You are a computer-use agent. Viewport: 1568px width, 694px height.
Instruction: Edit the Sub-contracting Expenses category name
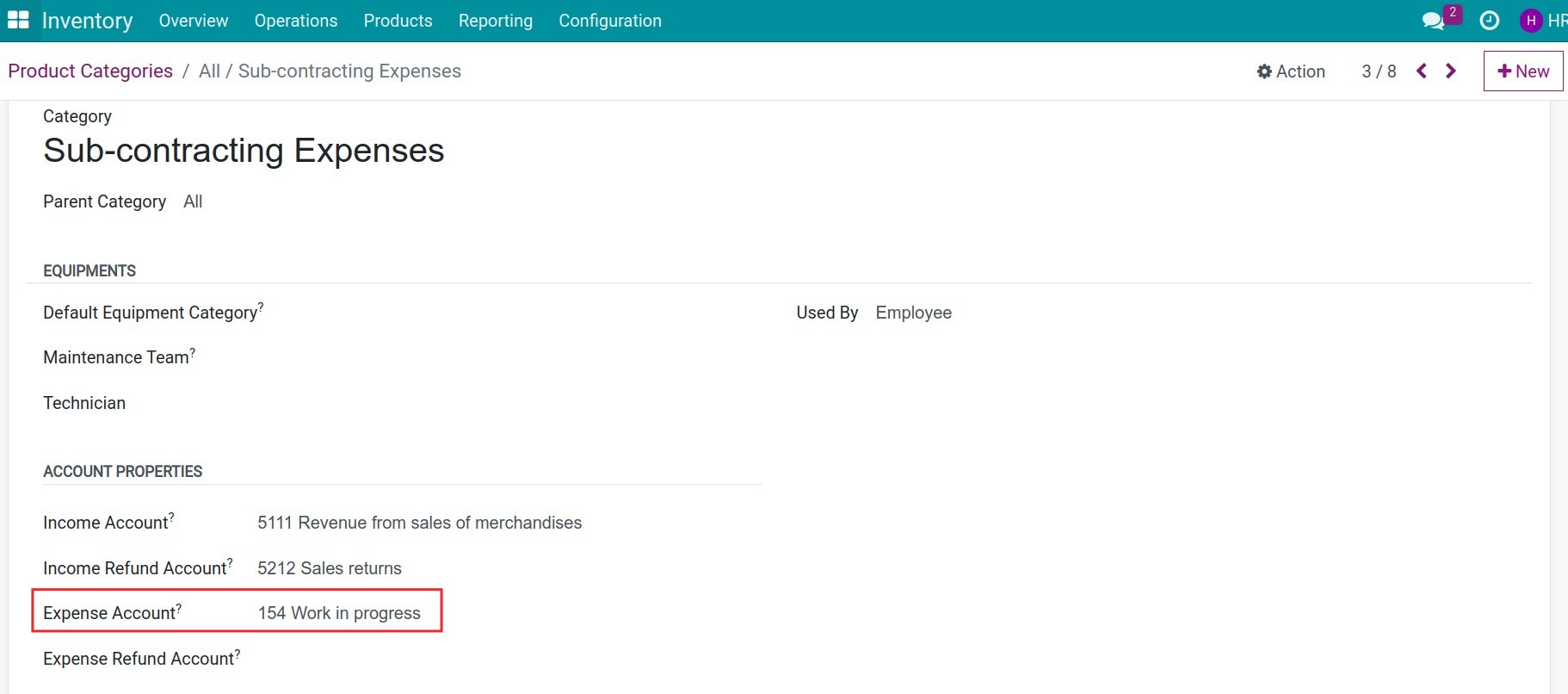pyautogui.click(x=244, y=151)
